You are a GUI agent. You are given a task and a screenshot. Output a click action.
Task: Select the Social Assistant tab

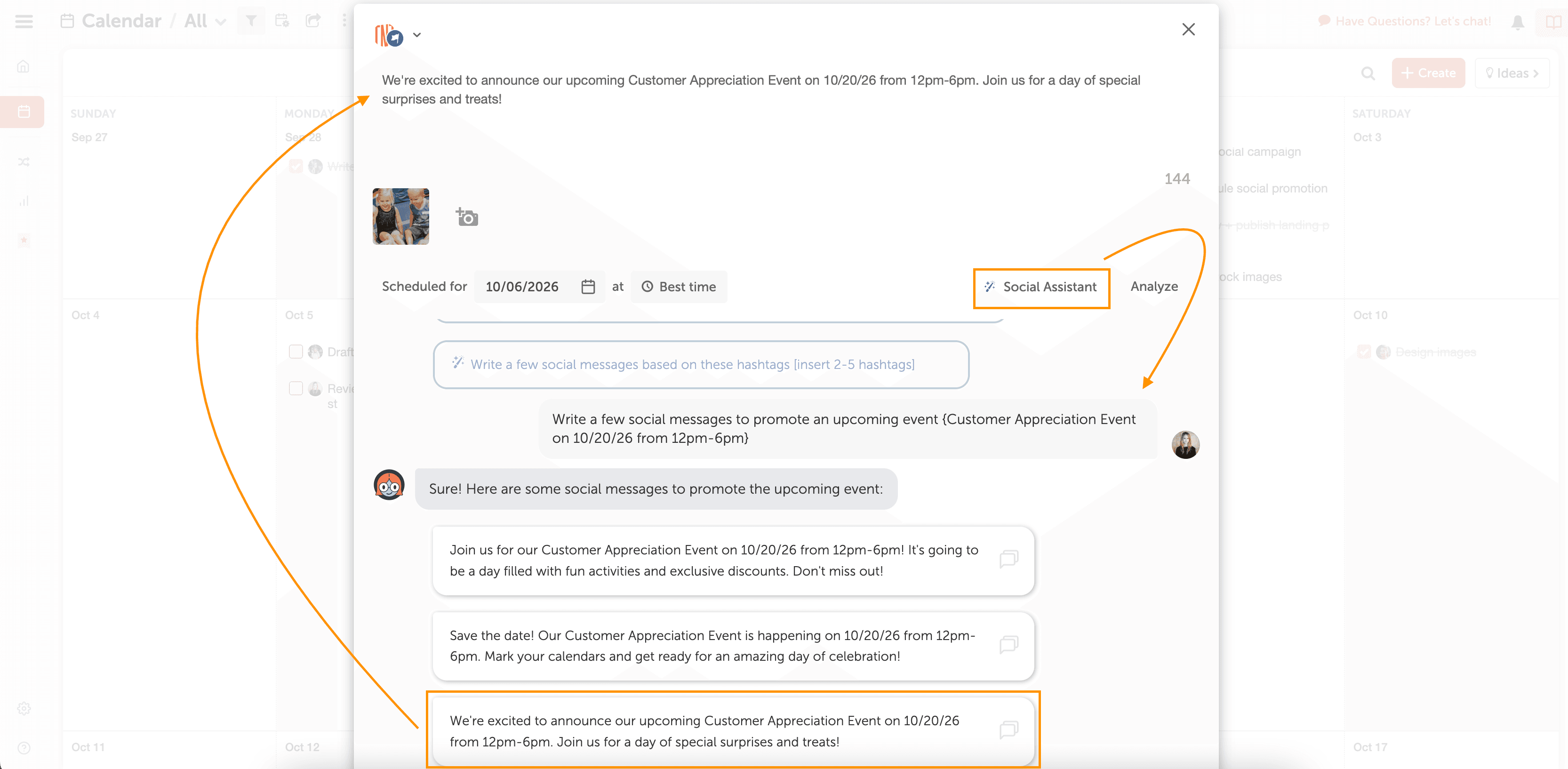(1041, 288)
